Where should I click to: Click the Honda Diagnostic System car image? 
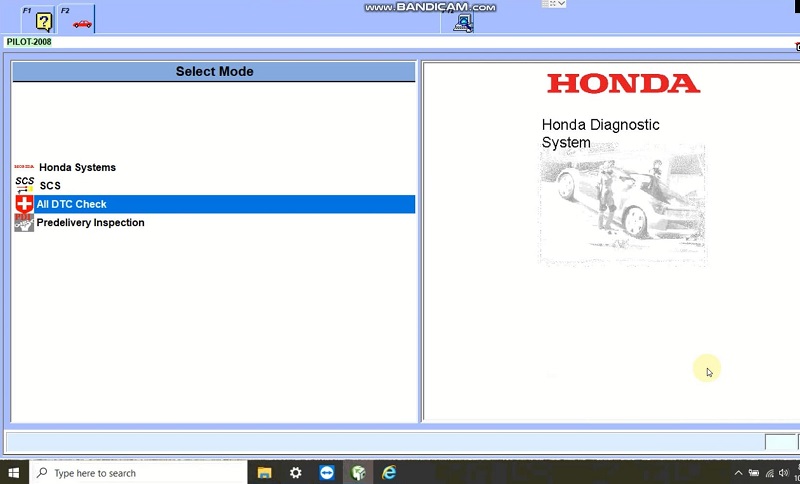(x=622, y=205)
